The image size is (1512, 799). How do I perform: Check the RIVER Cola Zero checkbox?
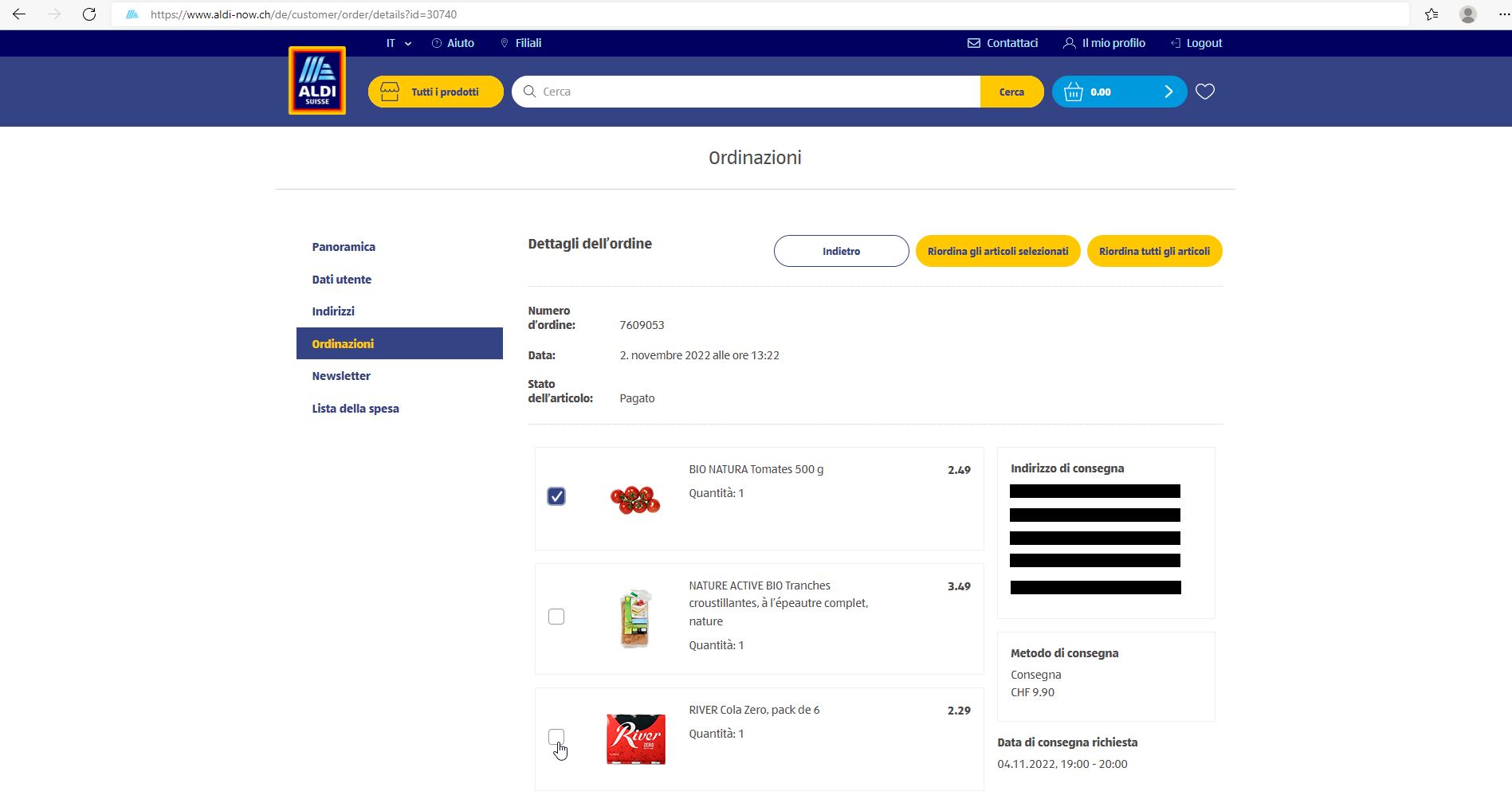click(x=556, y=737)
